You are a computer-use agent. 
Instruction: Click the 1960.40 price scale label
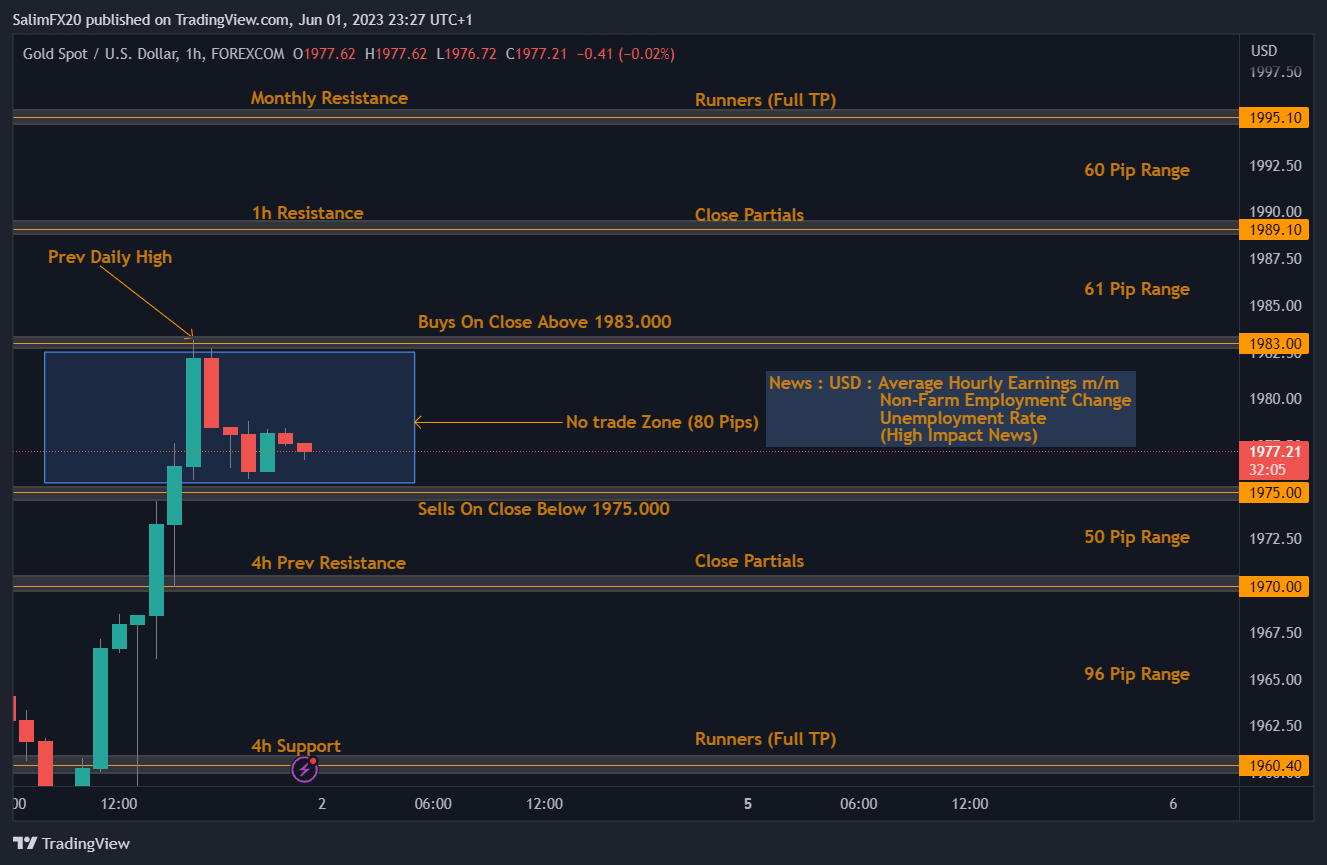[1274, 763]
